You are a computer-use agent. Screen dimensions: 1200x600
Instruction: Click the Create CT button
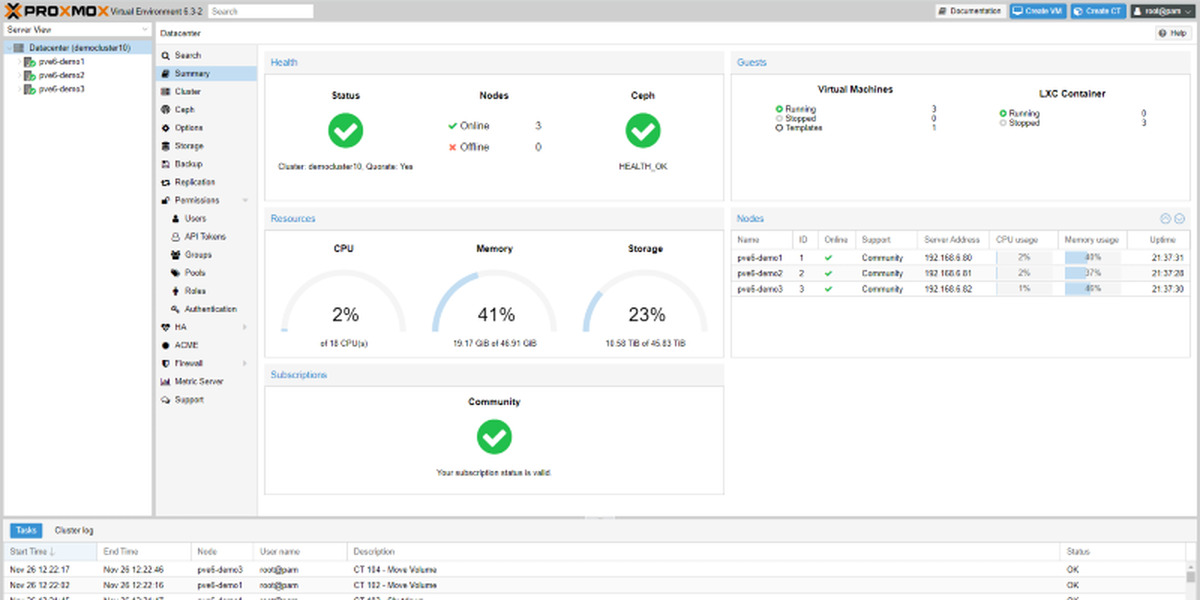pos(1097,11)
